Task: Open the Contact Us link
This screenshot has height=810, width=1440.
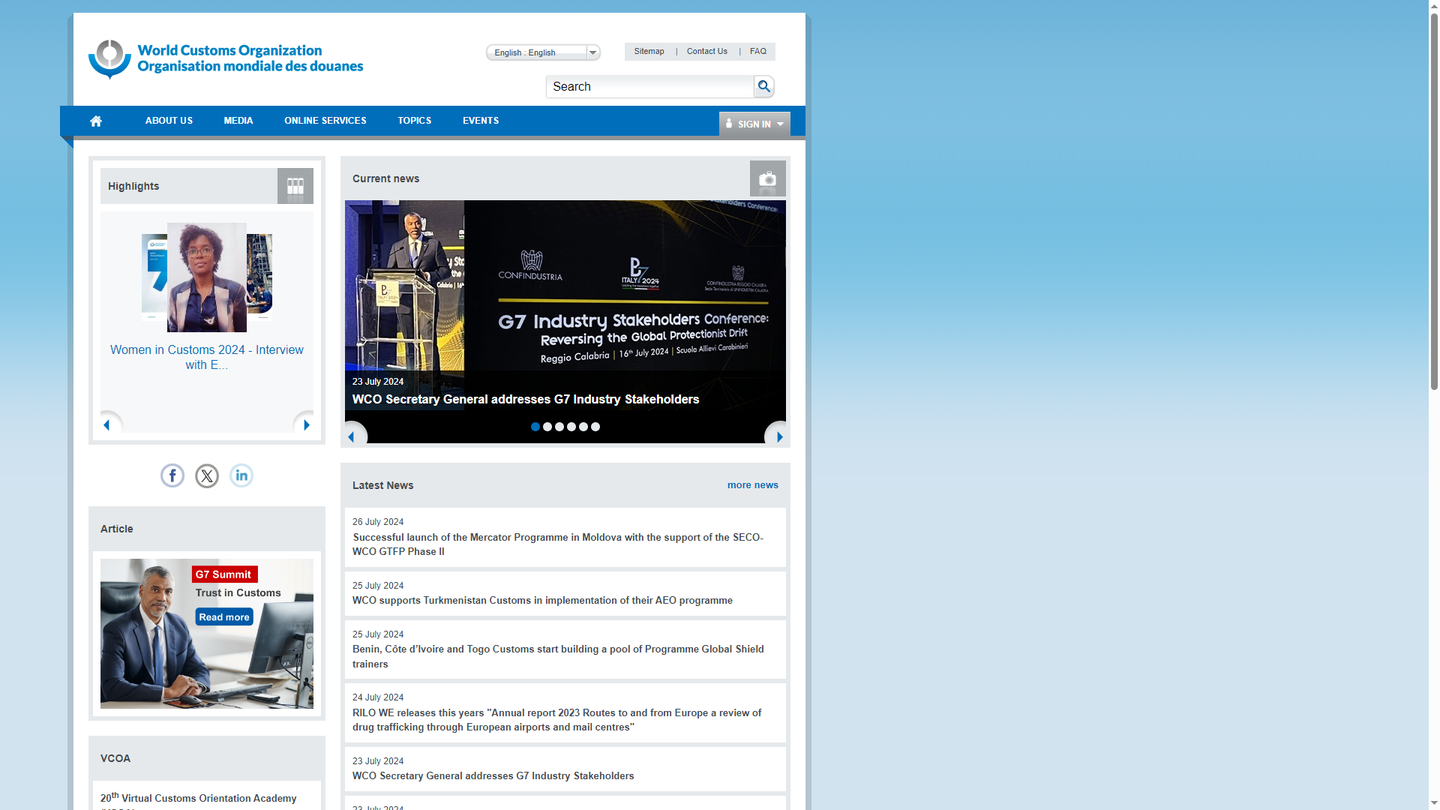Action: coord(707,51)
